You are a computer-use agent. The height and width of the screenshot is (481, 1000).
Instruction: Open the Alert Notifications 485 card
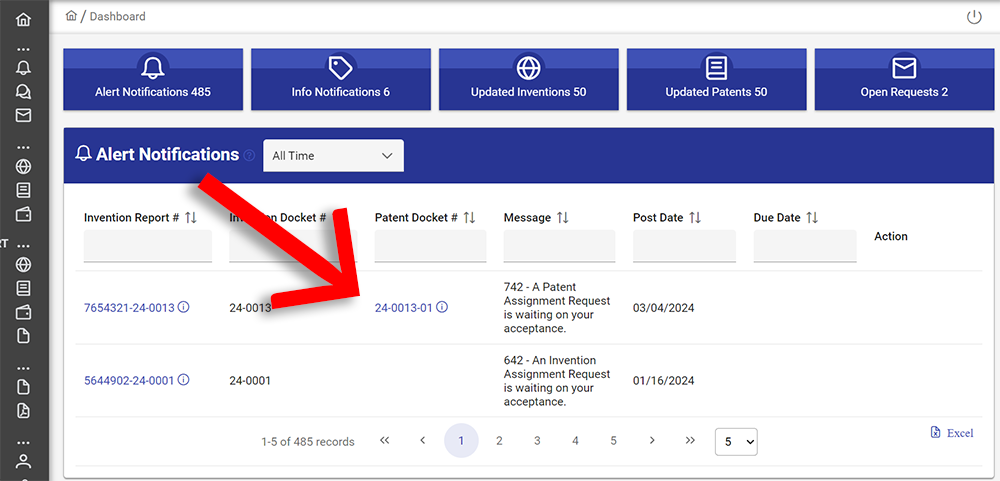pyautogui.click(x=153, y=80)
